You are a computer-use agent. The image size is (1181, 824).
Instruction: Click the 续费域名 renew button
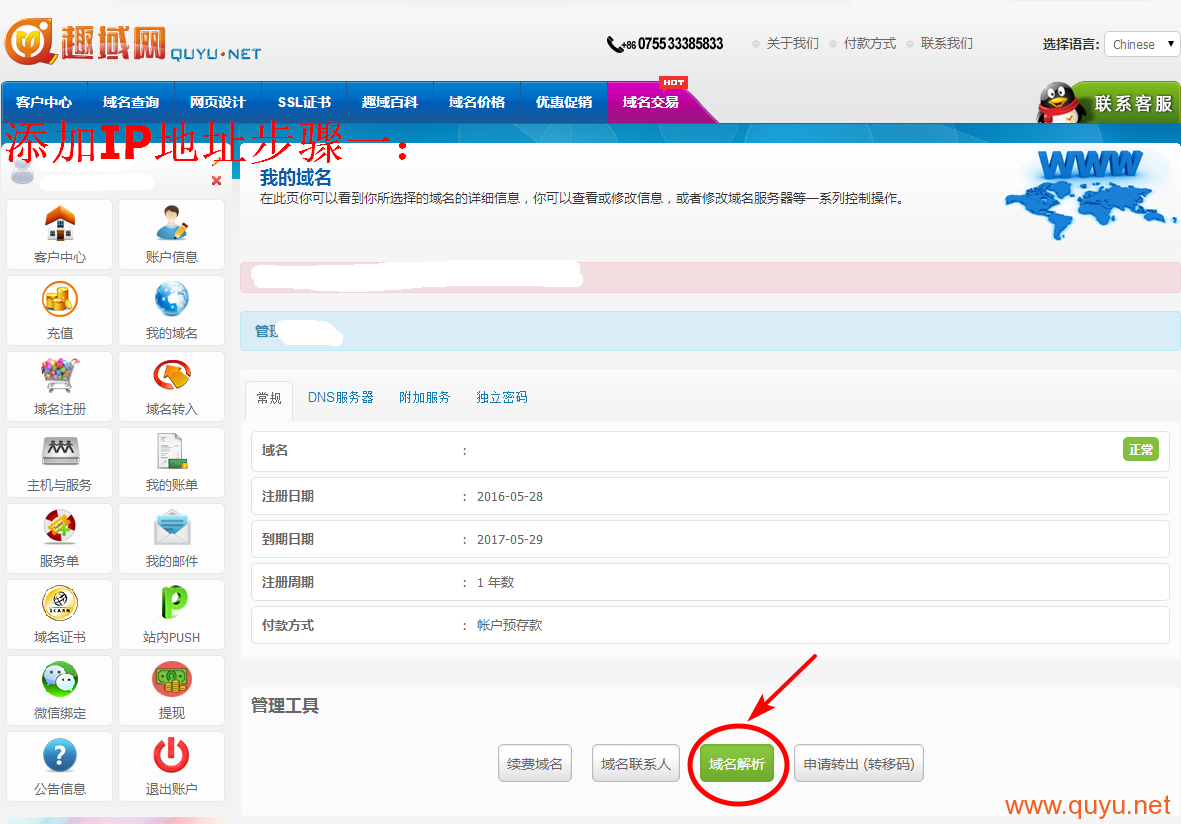pyautogui.click(x=535, y=764)
